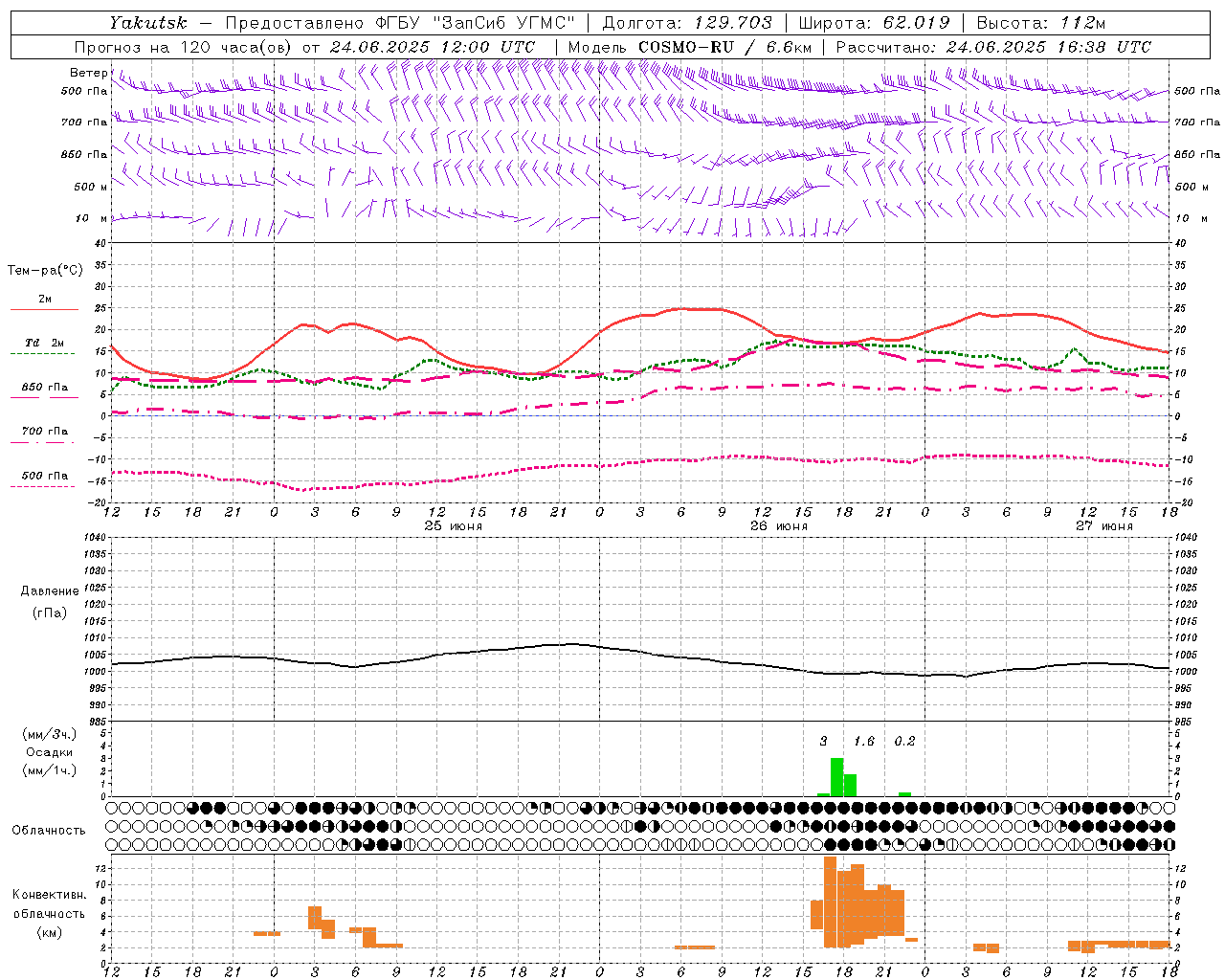Click the "Облачность" cloud cover label
Screen dimensions: 1225x980
coord(49,831)
